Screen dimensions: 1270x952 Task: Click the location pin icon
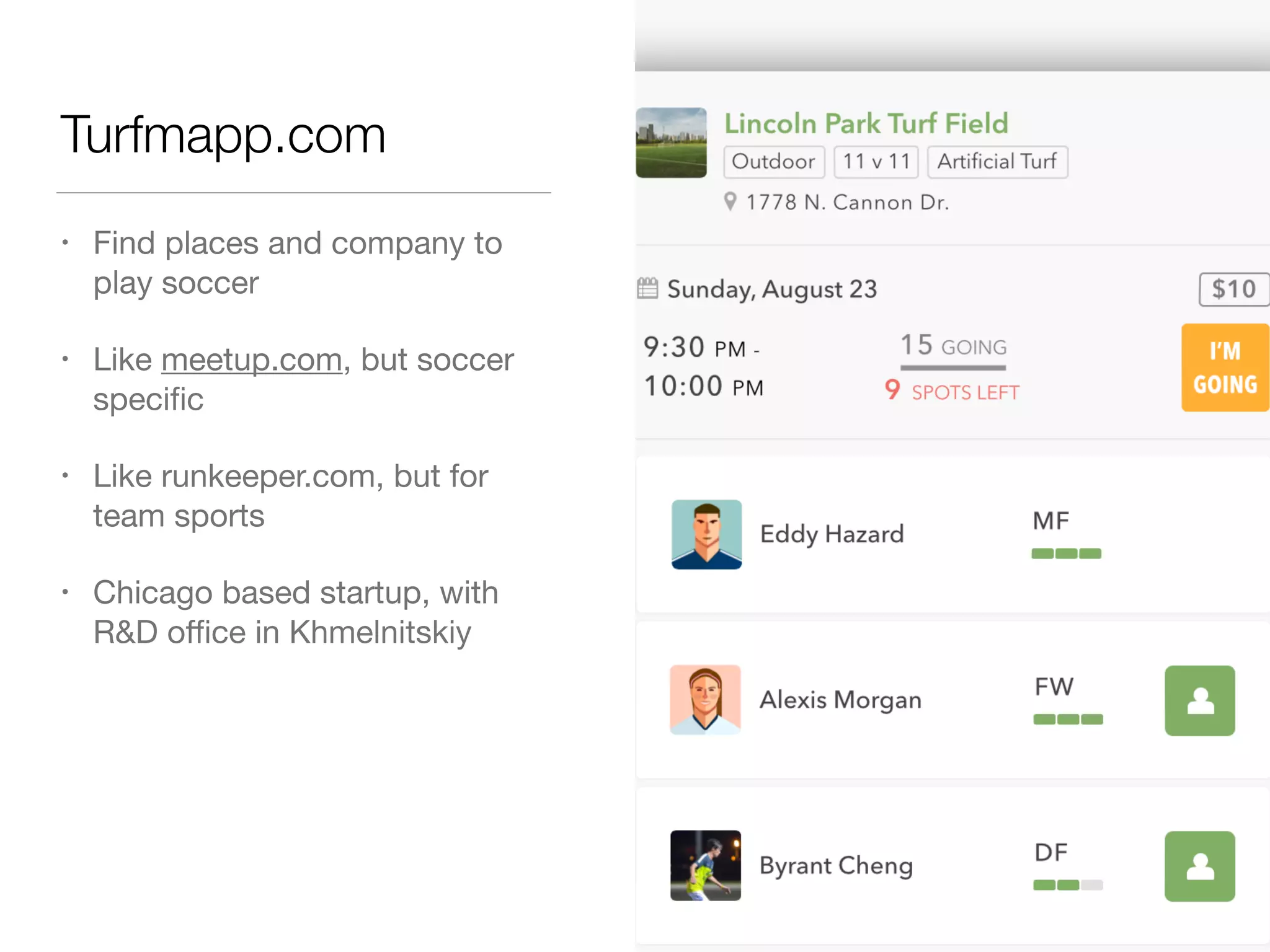(730, 201)
